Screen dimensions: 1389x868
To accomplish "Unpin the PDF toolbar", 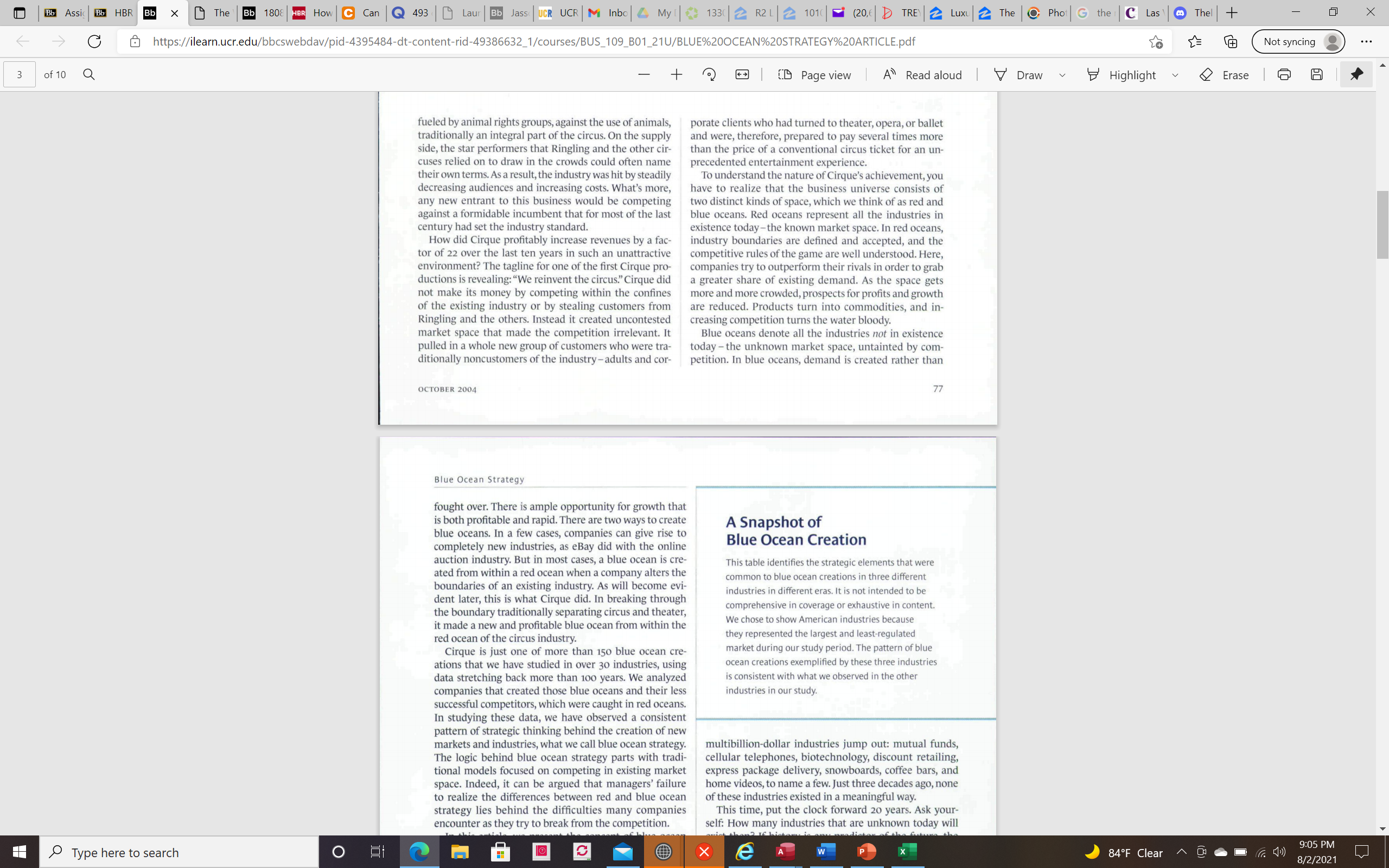I will point(1356,75).
